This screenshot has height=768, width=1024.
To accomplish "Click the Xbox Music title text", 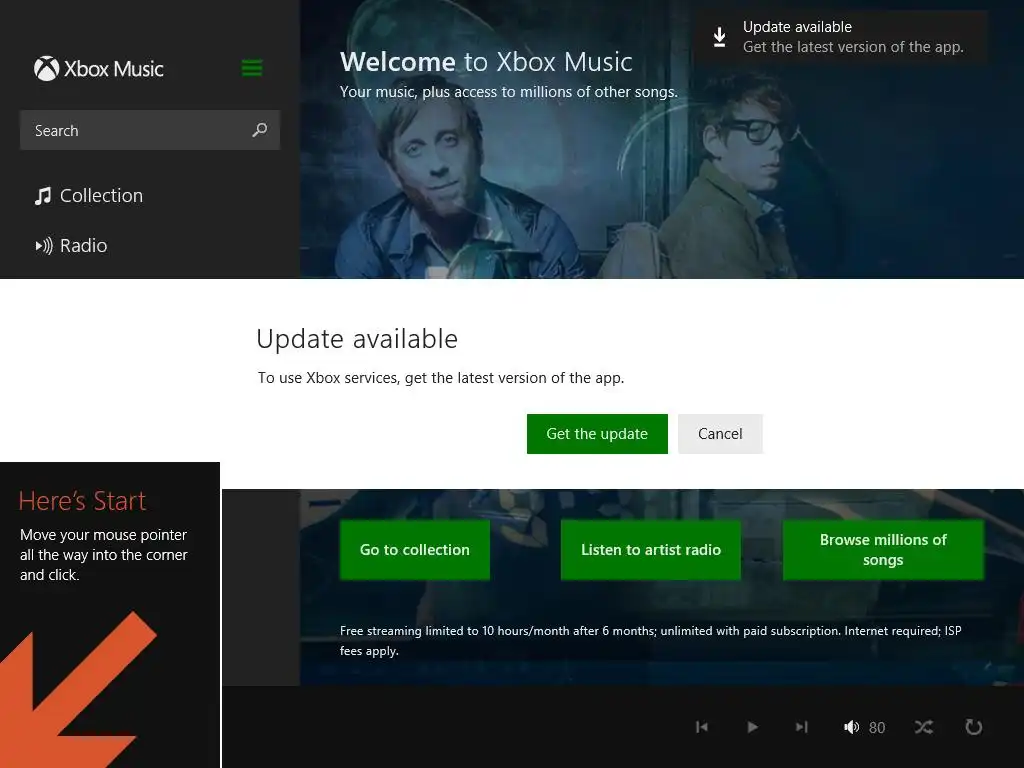I will pos(114,69).
